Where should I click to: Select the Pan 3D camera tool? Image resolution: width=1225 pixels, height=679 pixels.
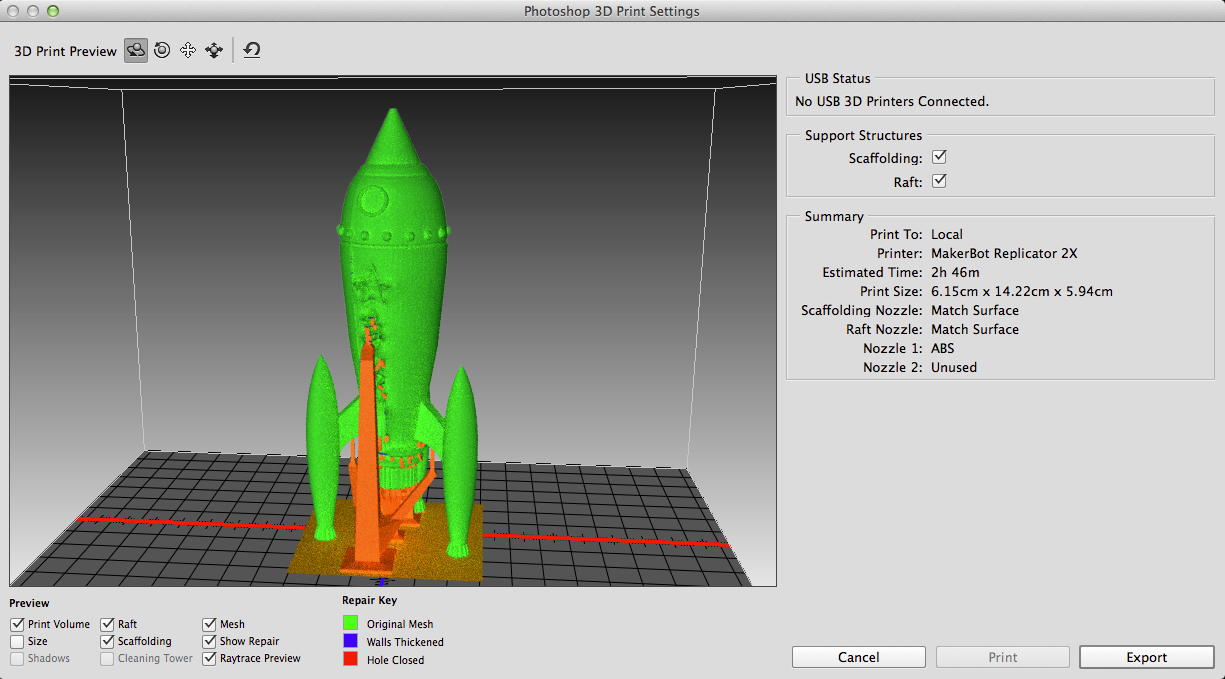[x=188, y=50]
